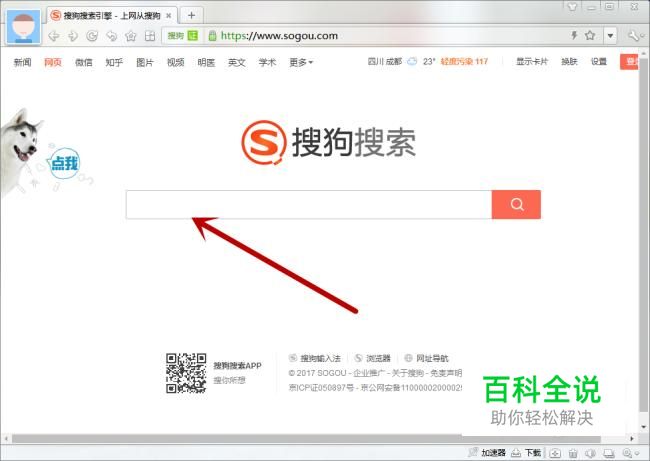Open the home/favorites star icon in toolbar

point(131,36)
